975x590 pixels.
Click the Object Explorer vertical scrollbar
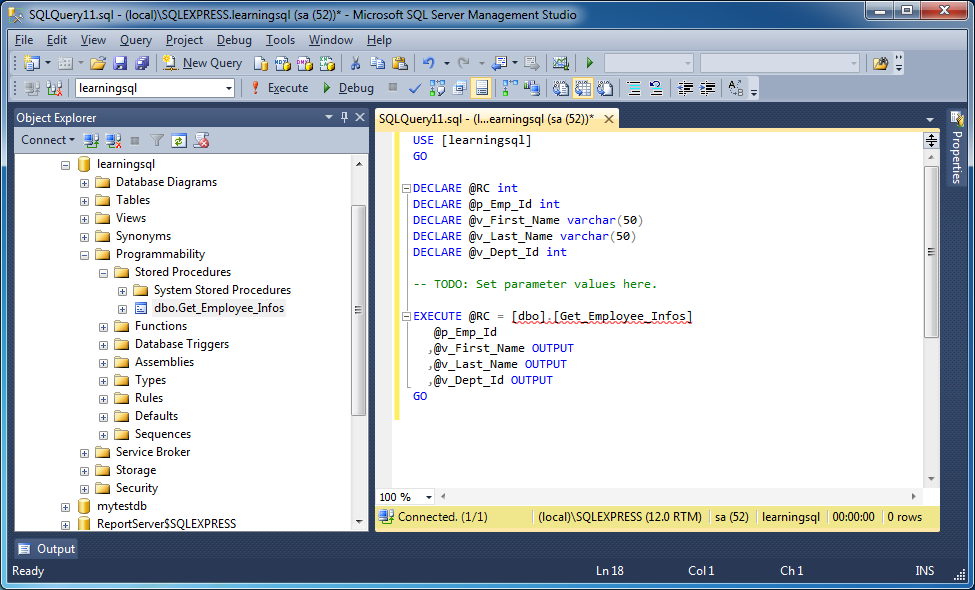click(359, 310)
